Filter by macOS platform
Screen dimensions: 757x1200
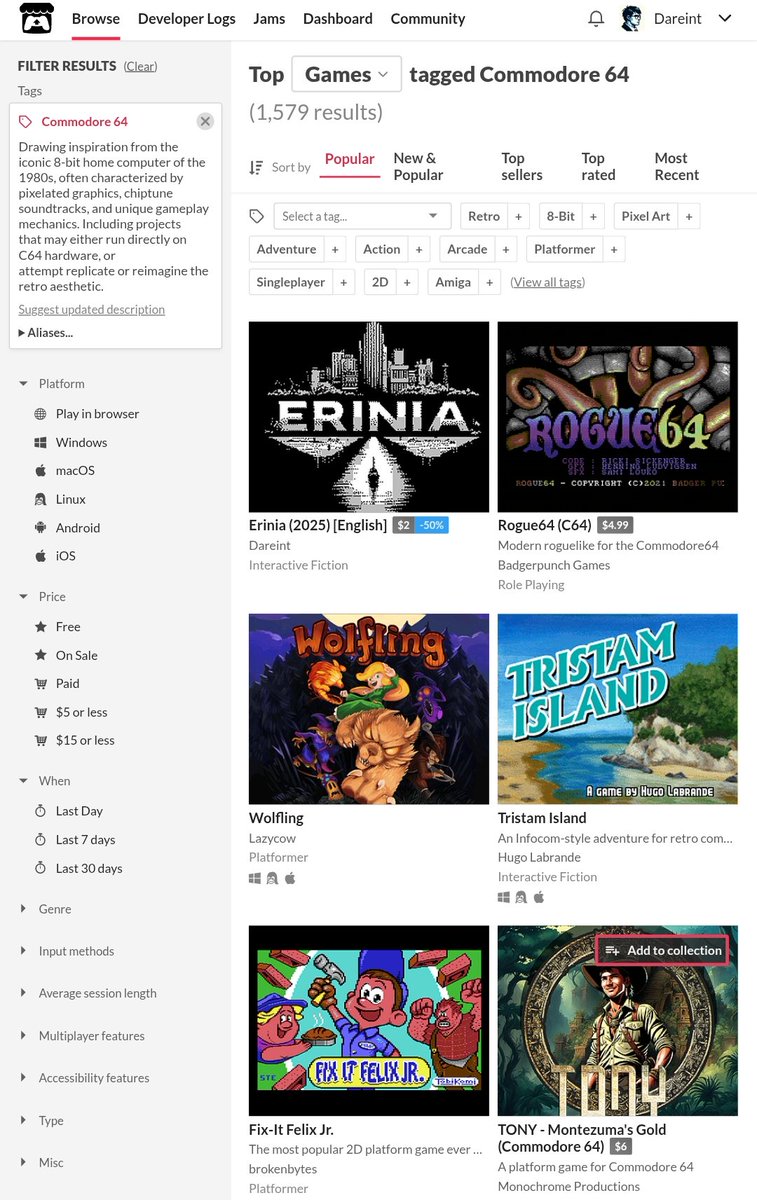pyautogui.click(x=64, y=470)
